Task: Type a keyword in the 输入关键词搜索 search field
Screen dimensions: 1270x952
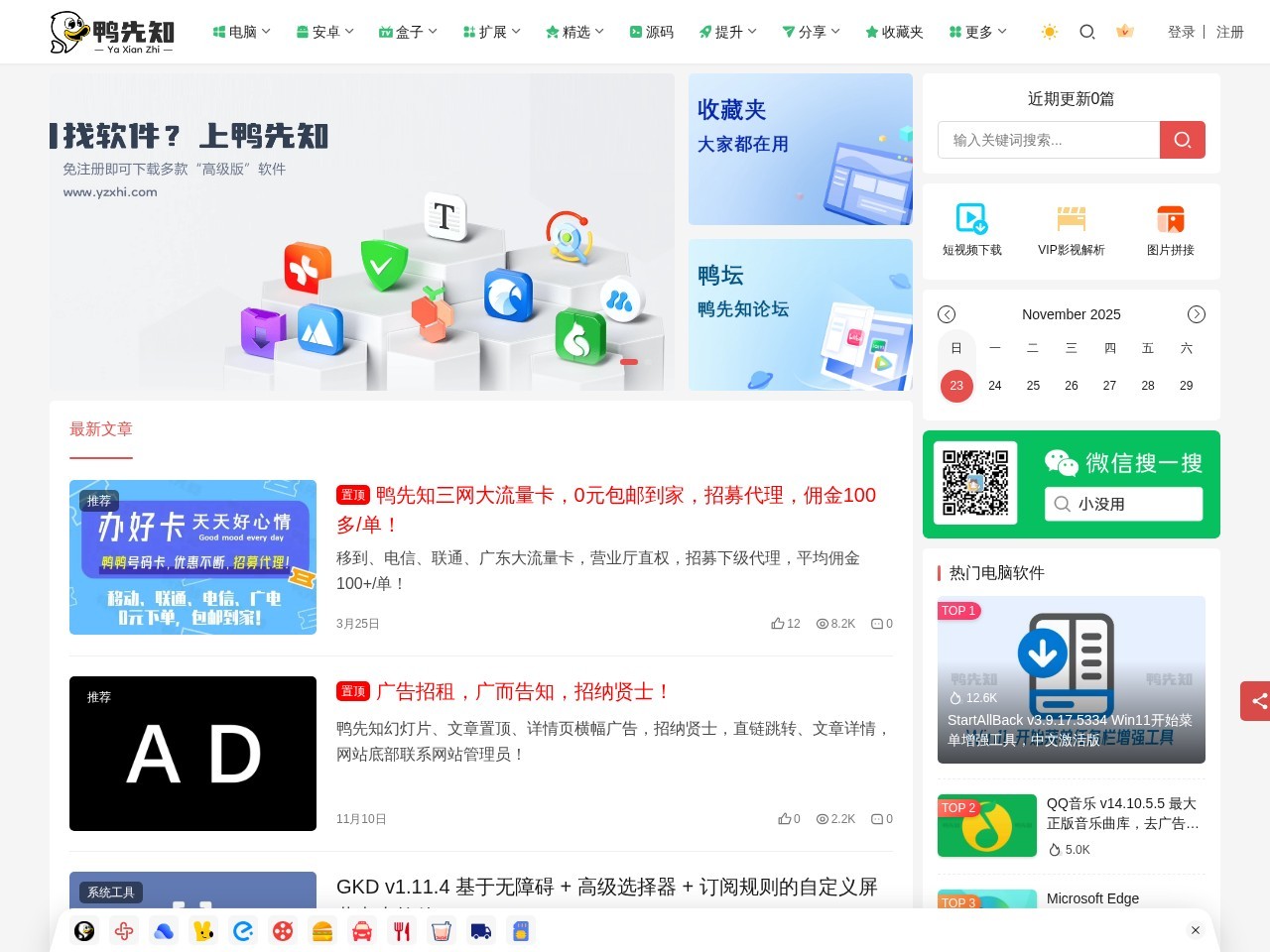Action: 1047,140
